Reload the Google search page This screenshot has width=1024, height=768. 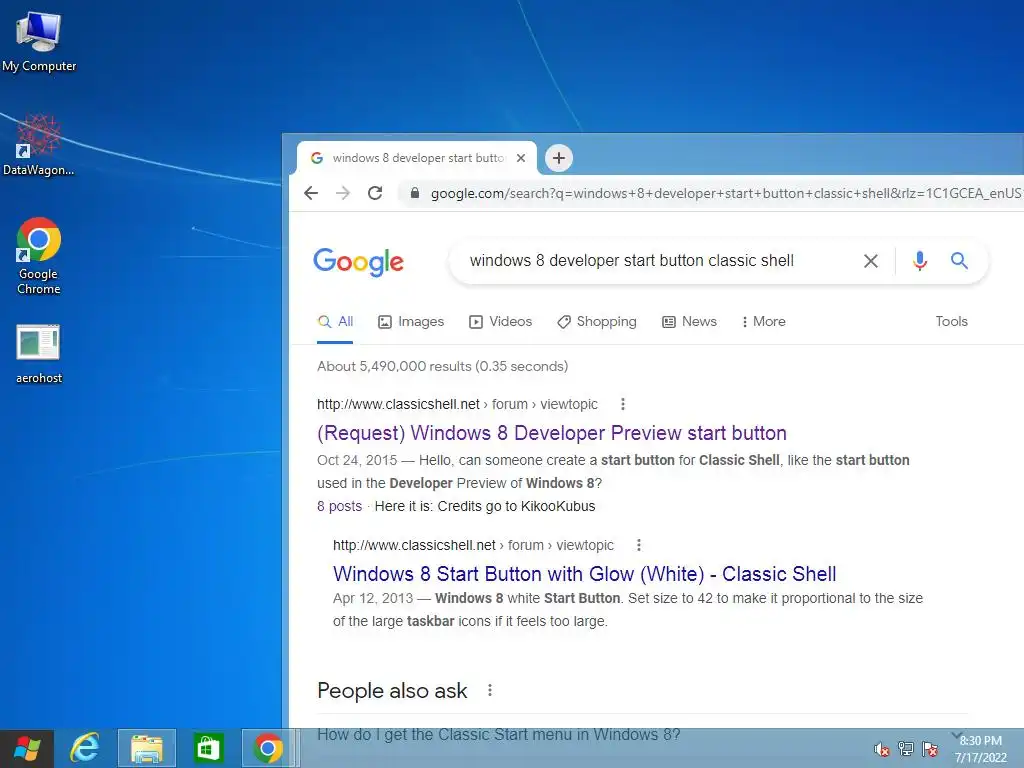[x=375, y=193]
